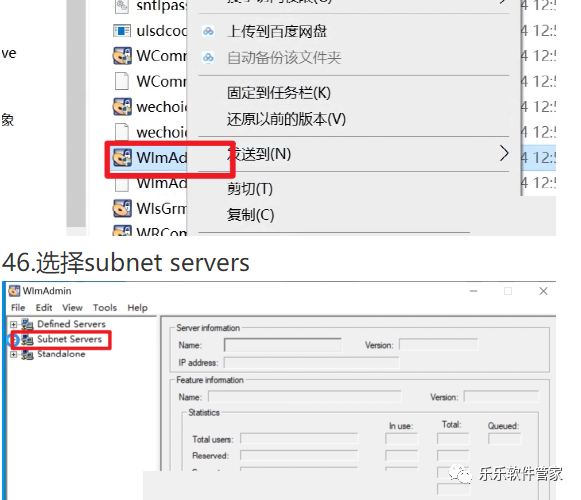Image resolution: width=581 pixels, height=500 pixels.
Task: Click the In use box for Total users
Action: coord(402,439)
